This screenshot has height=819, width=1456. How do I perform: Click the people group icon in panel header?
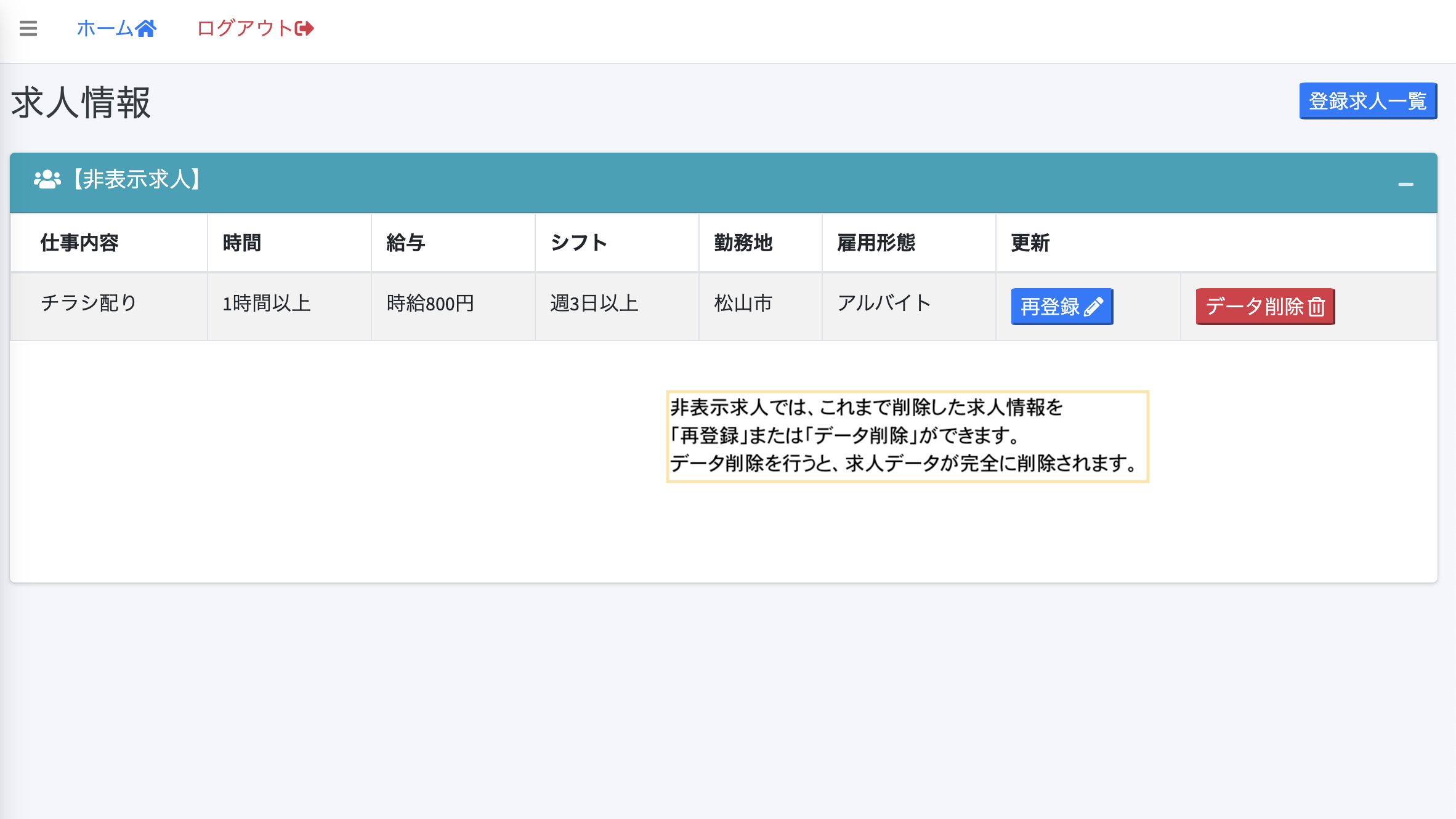(x=47, y=179)
